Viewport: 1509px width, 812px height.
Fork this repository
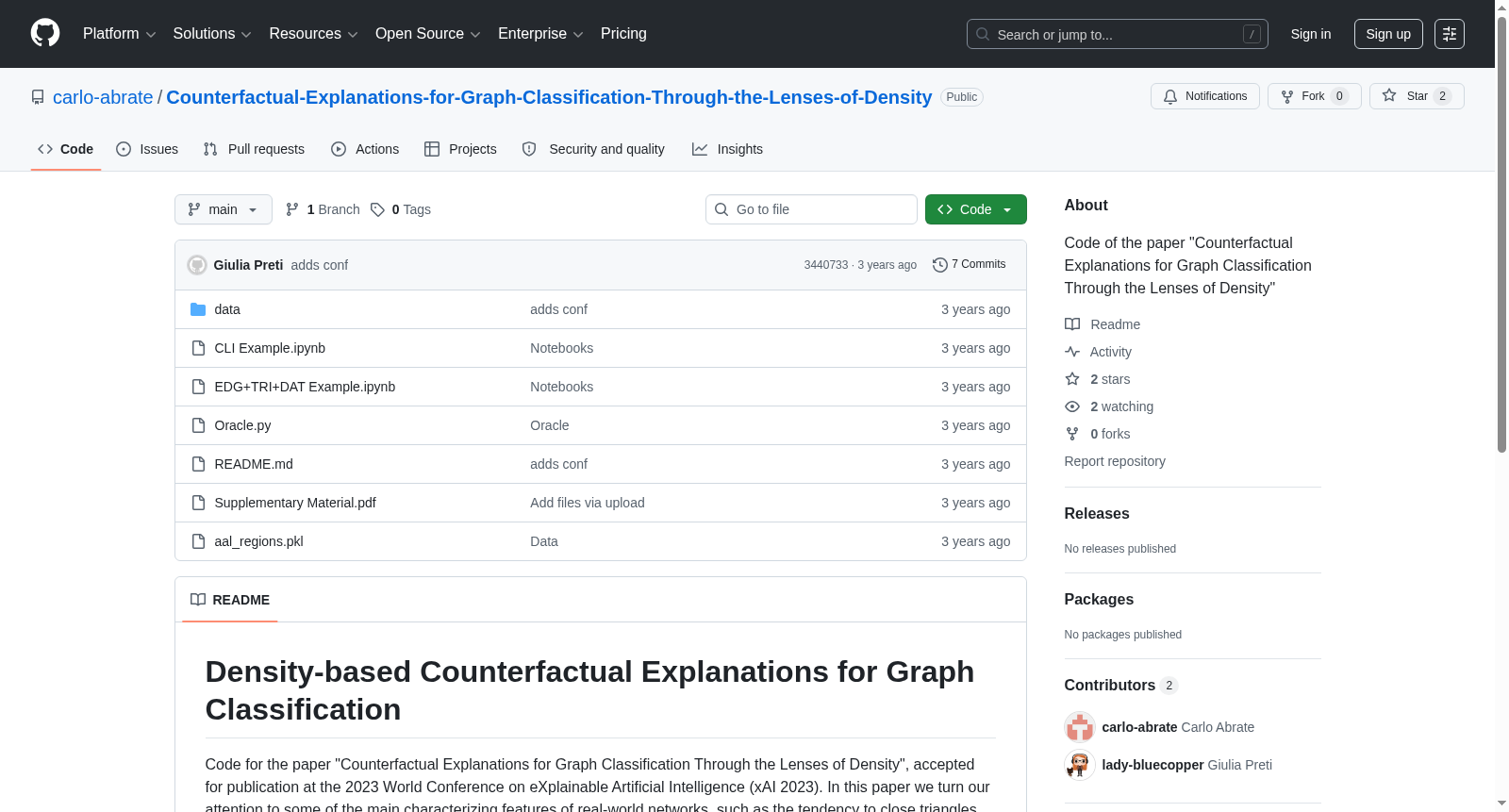tap(1314, 96)
